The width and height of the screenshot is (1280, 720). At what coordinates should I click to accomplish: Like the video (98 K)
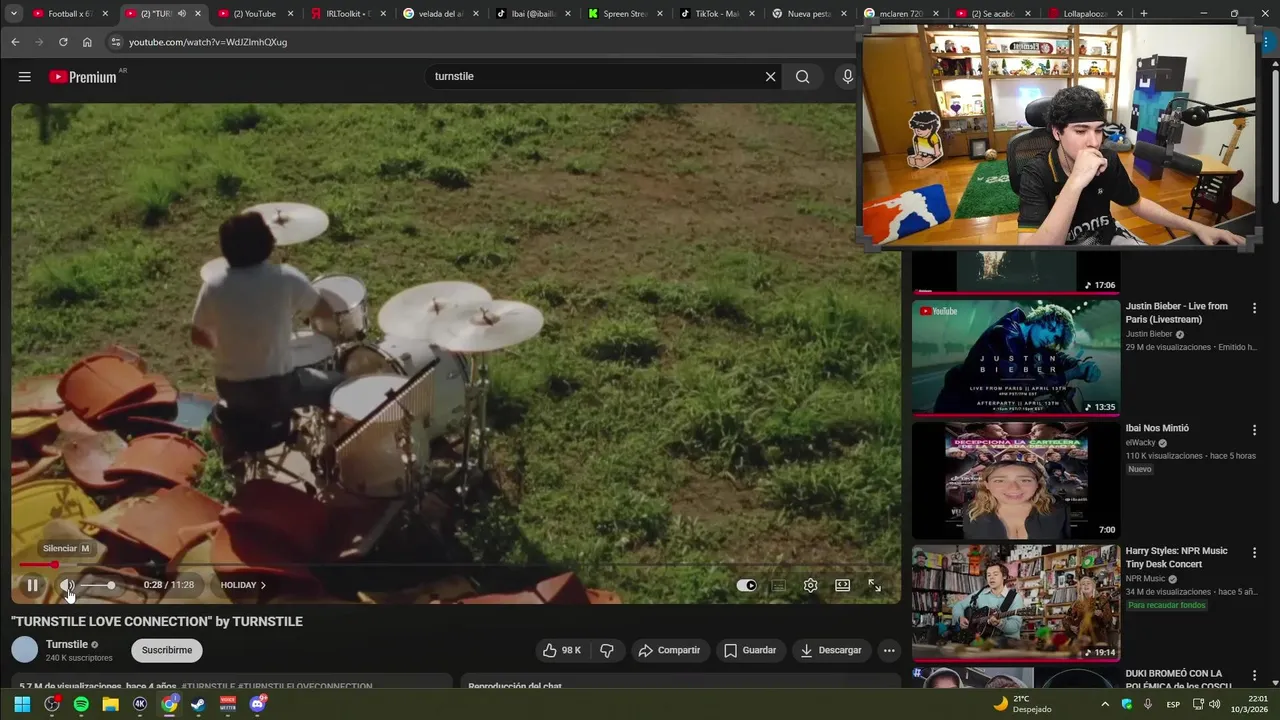pos(561,650)
